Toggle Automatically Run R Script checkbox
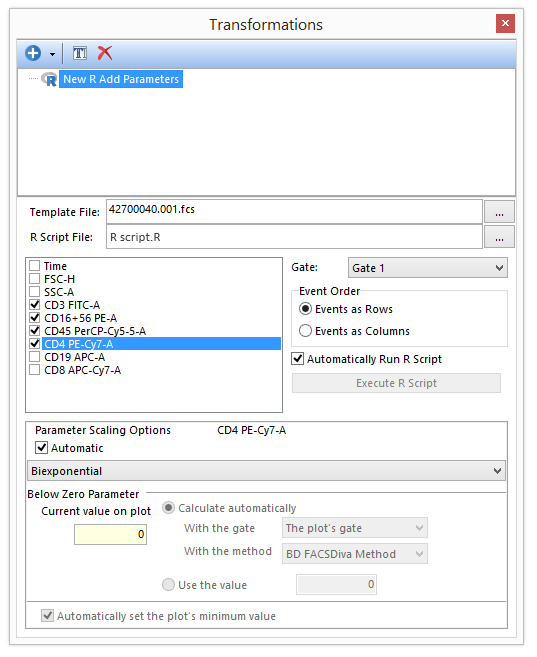 (x=297, y=359)
